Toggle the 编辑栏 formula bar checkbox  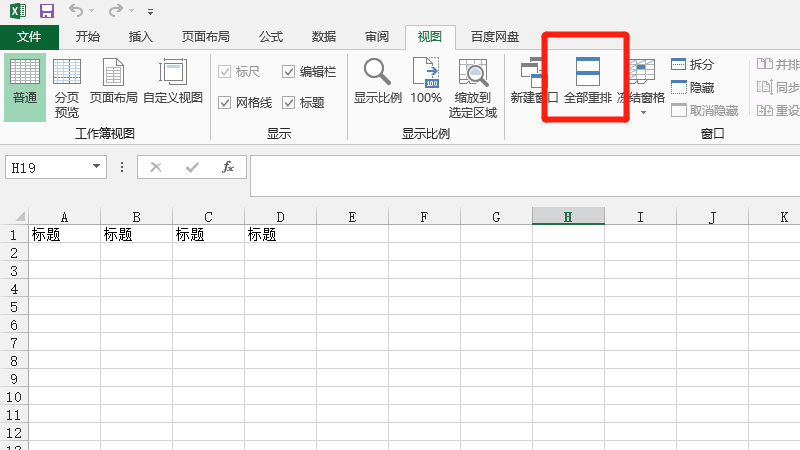point(289,72)
